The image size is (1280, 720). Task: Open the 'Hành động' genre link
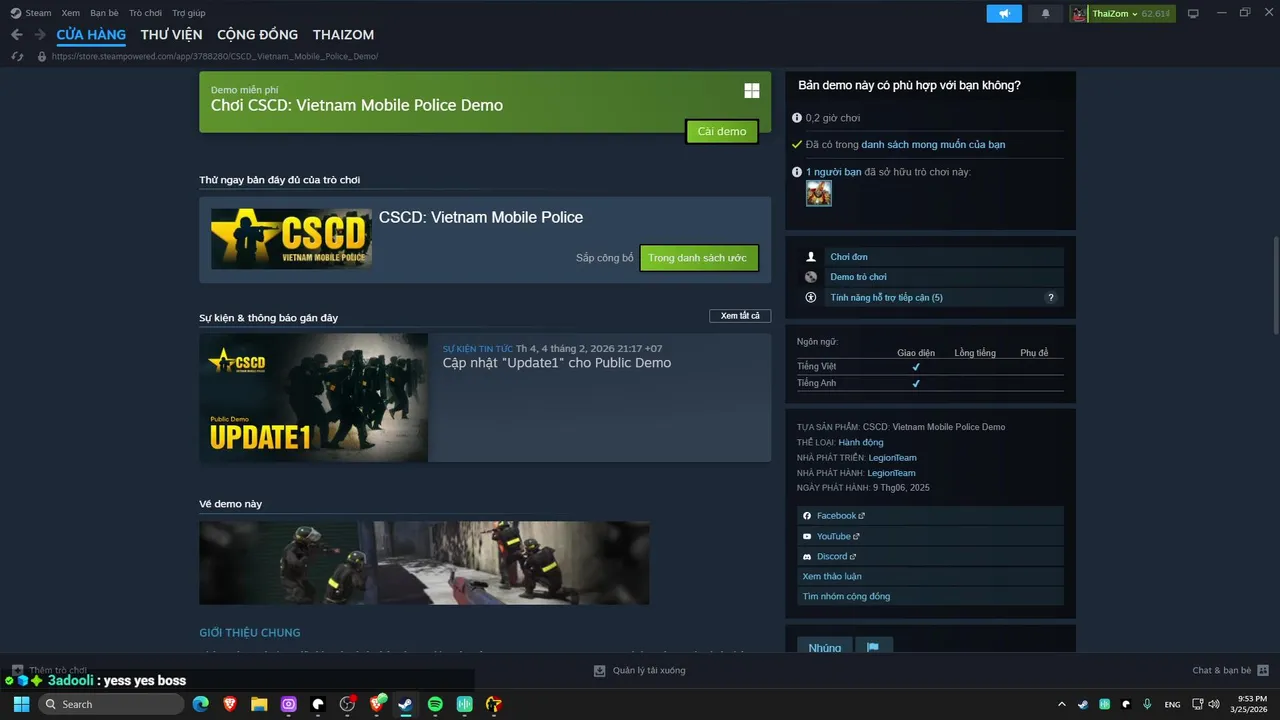(x=861, y=442)
